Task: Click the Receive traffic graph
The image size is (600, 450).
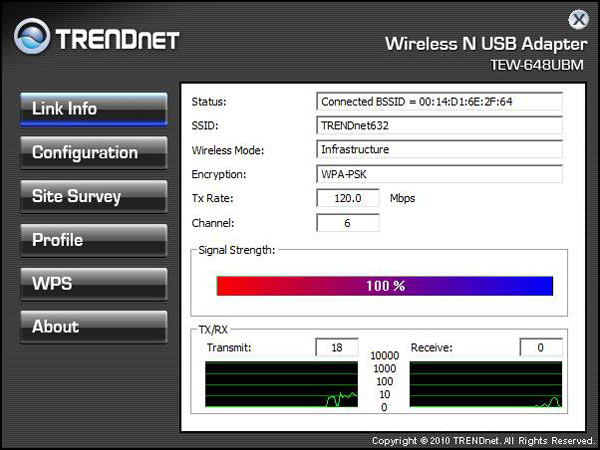Action: click(x=486, y=384)
